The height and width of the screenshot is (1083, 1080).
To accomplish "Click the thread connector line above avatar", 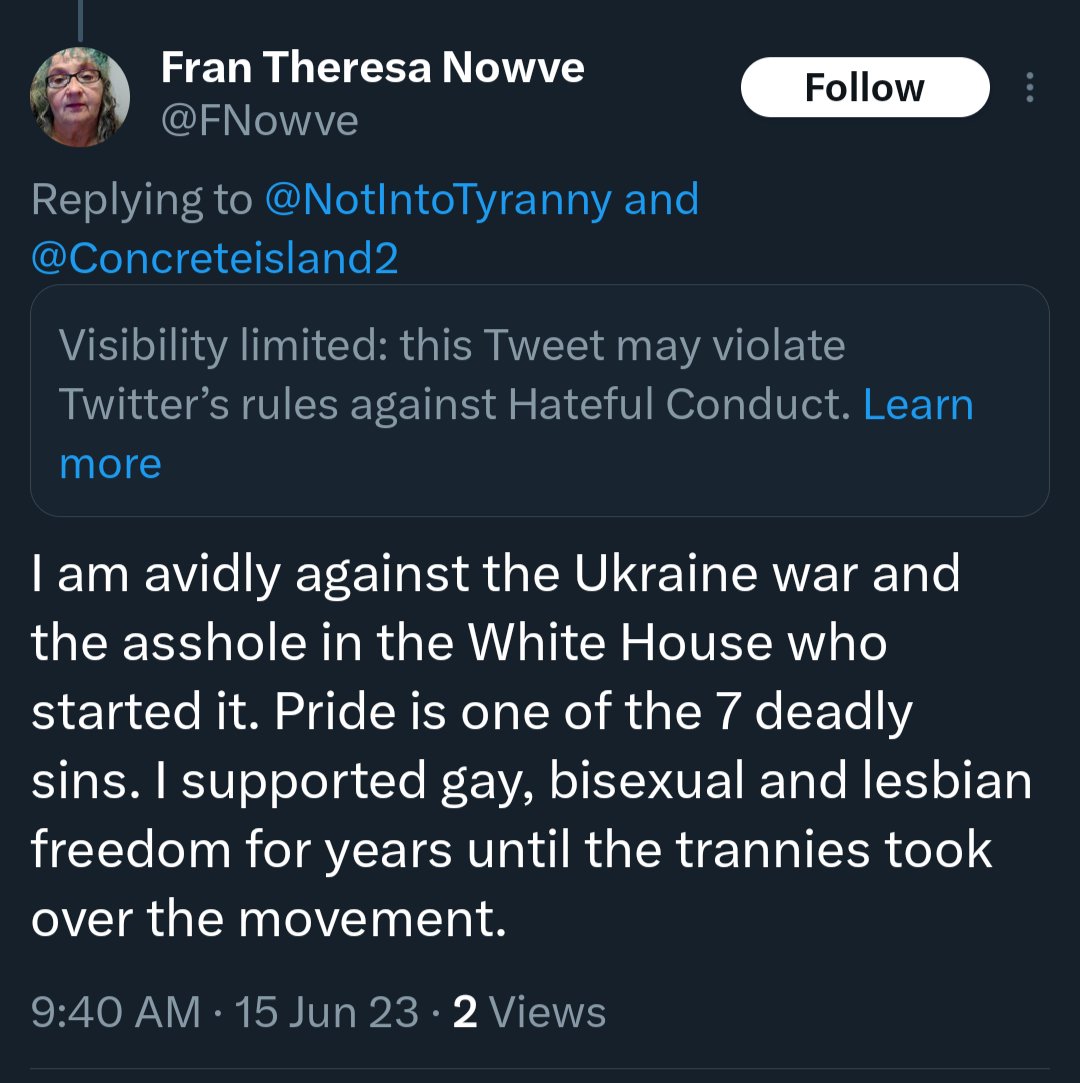I will tap(80, 20).
